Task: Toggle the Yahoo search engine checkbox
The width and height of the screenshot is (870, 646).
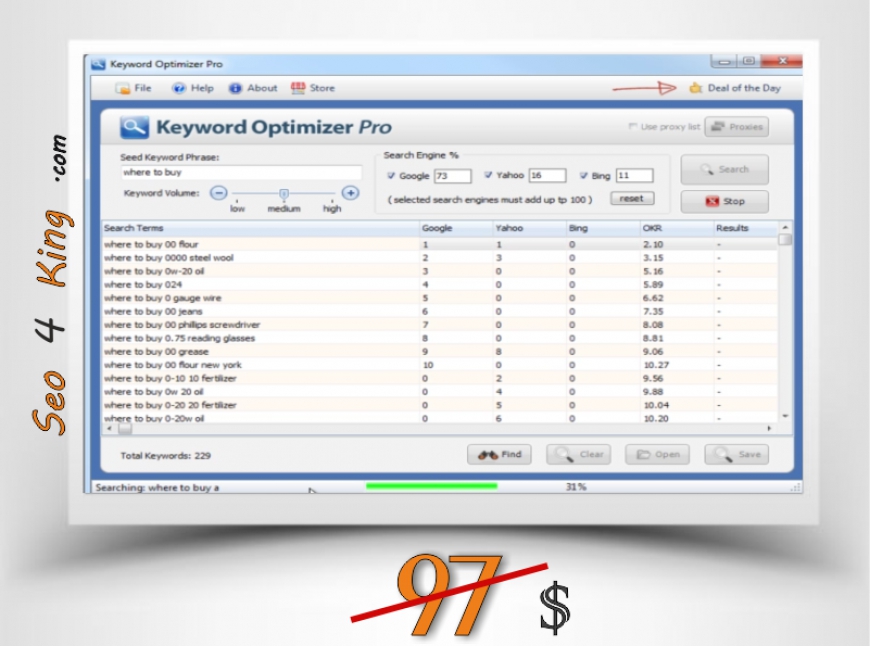Action: 488,175
